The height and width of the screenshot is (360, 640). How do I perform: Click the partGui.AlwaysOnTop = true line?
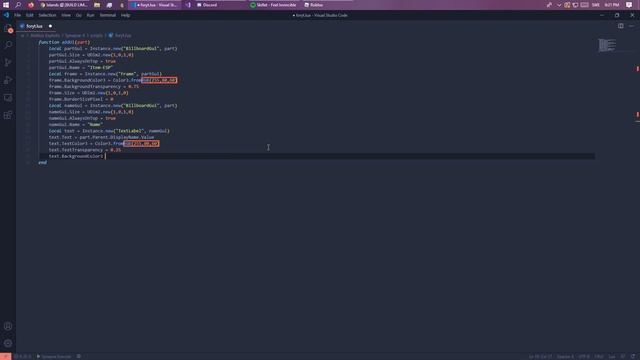click(x=82, y=61)
